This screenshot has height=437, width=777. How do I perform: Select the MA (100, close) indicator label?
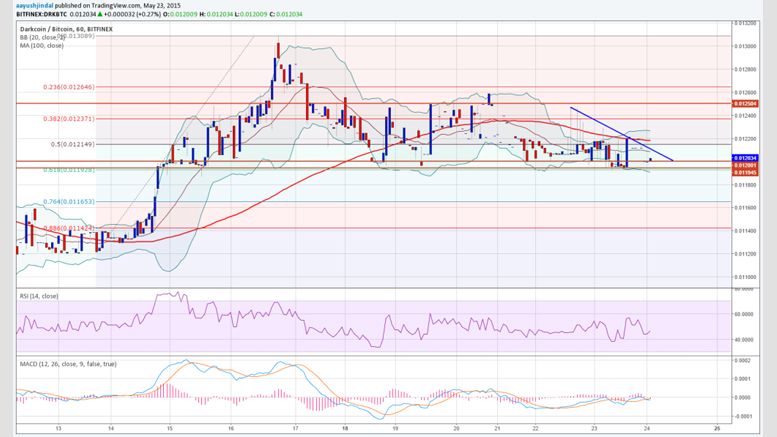42,45
